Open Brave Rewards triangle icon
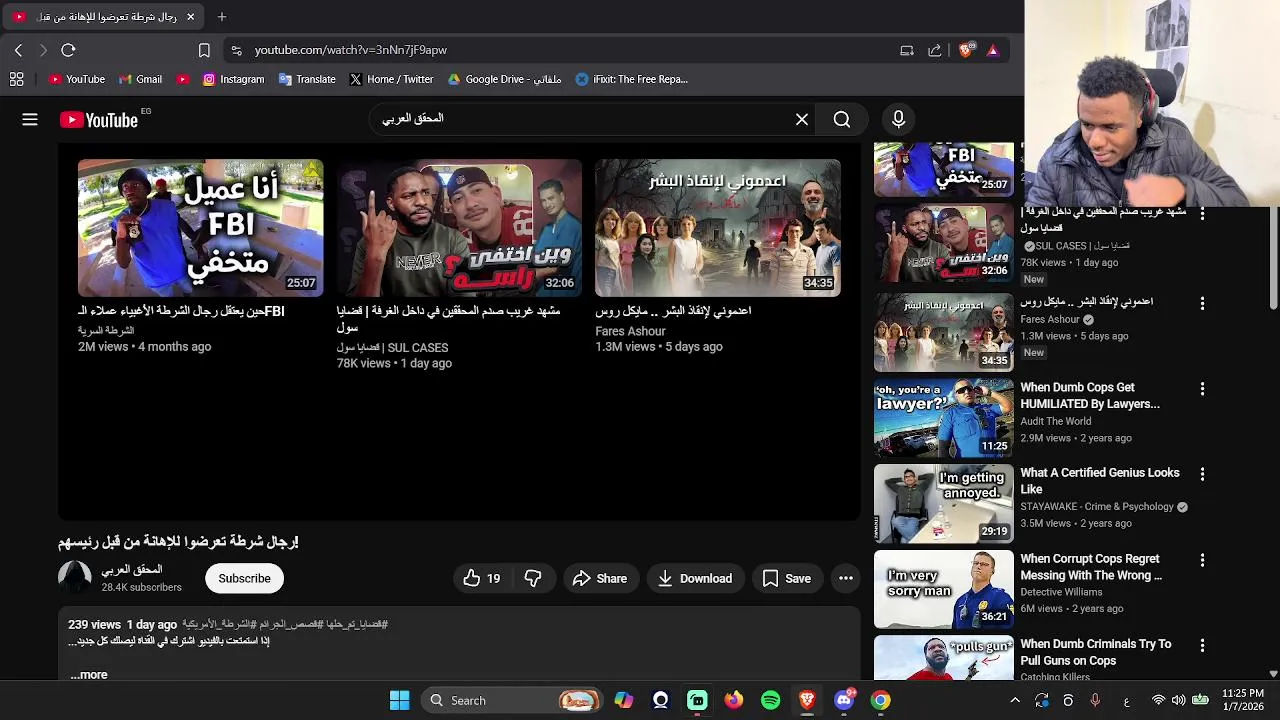The image size is (1280, 720). coord(993,50)
